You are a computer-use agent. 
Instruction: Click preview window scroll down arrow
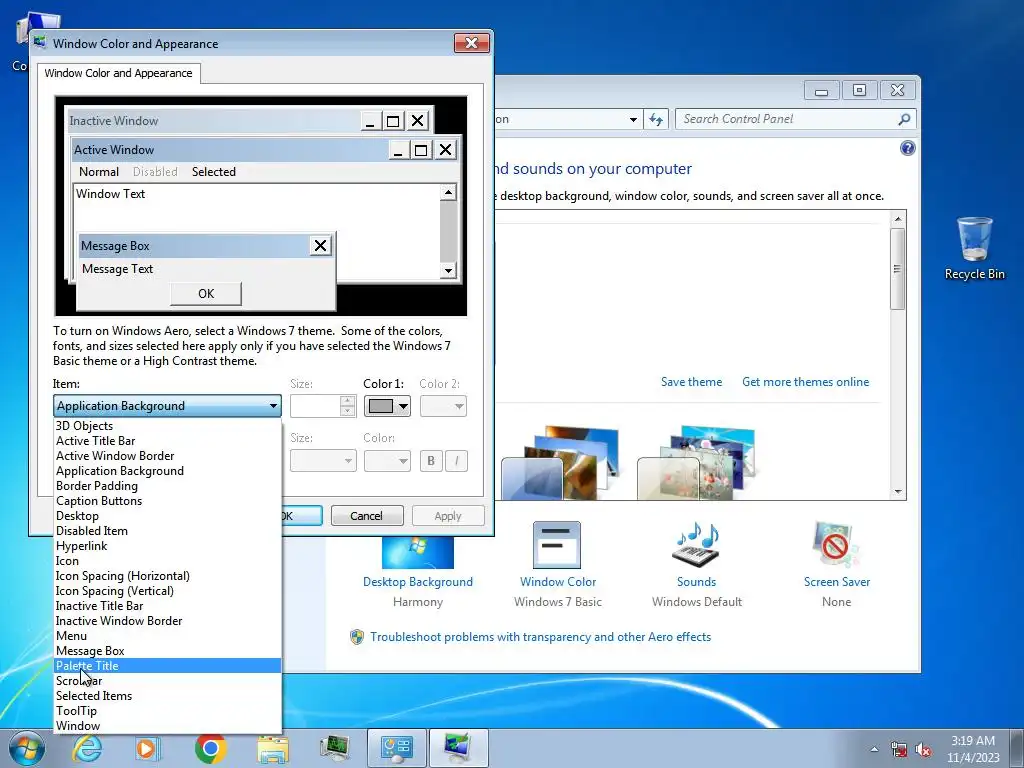click(x=448, y=270)
